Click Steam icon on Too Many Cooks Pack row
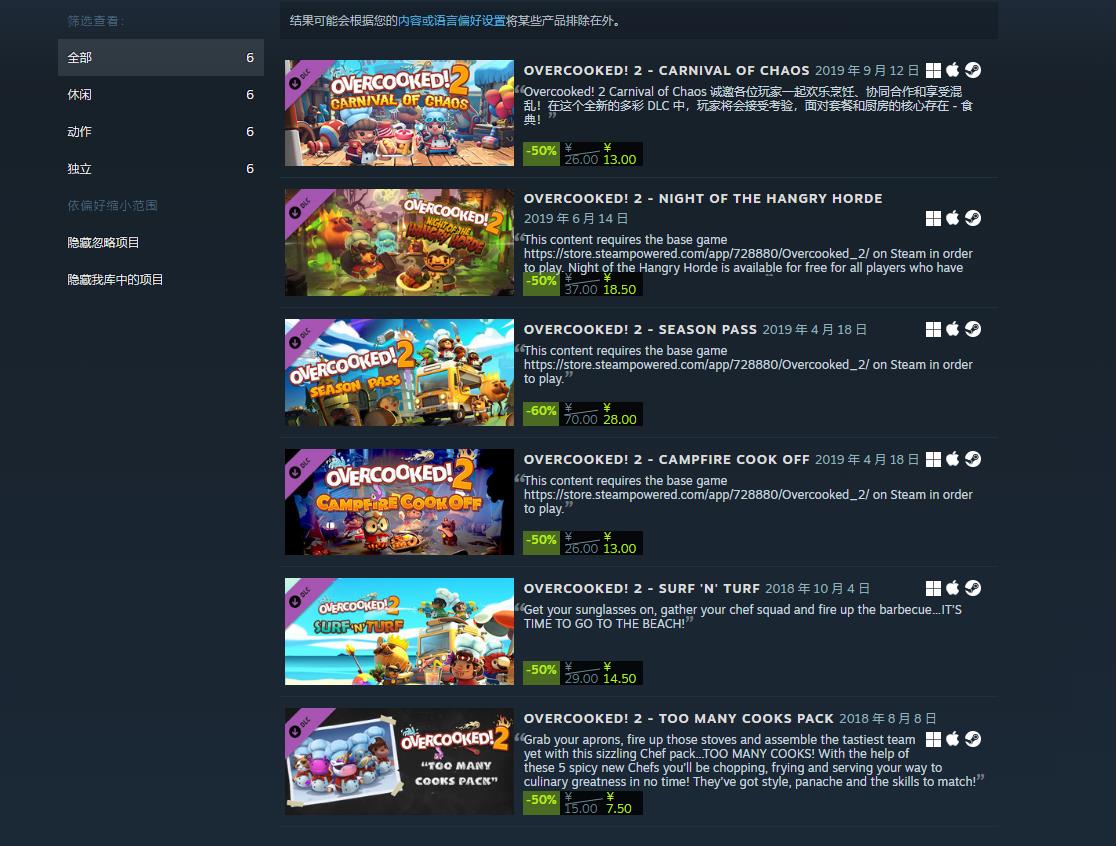 click(x=973, y=739)
